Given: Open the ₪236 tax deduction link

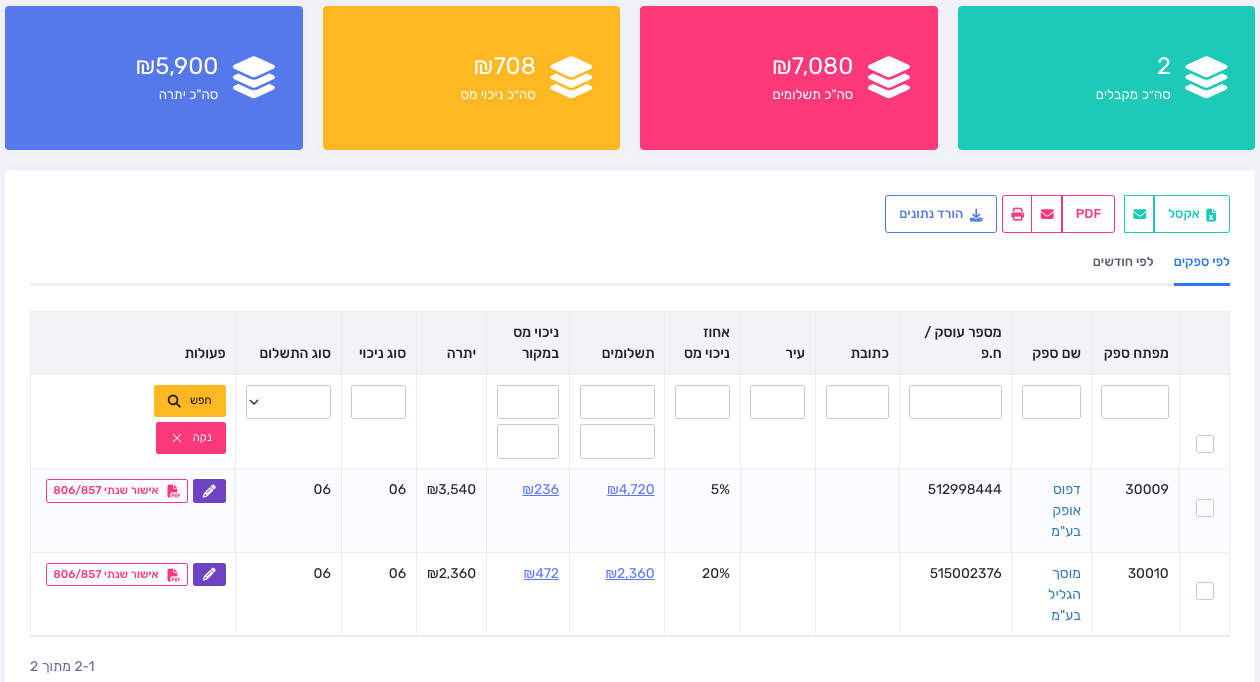Looking at the screenshot, I should tap(541, 490).
